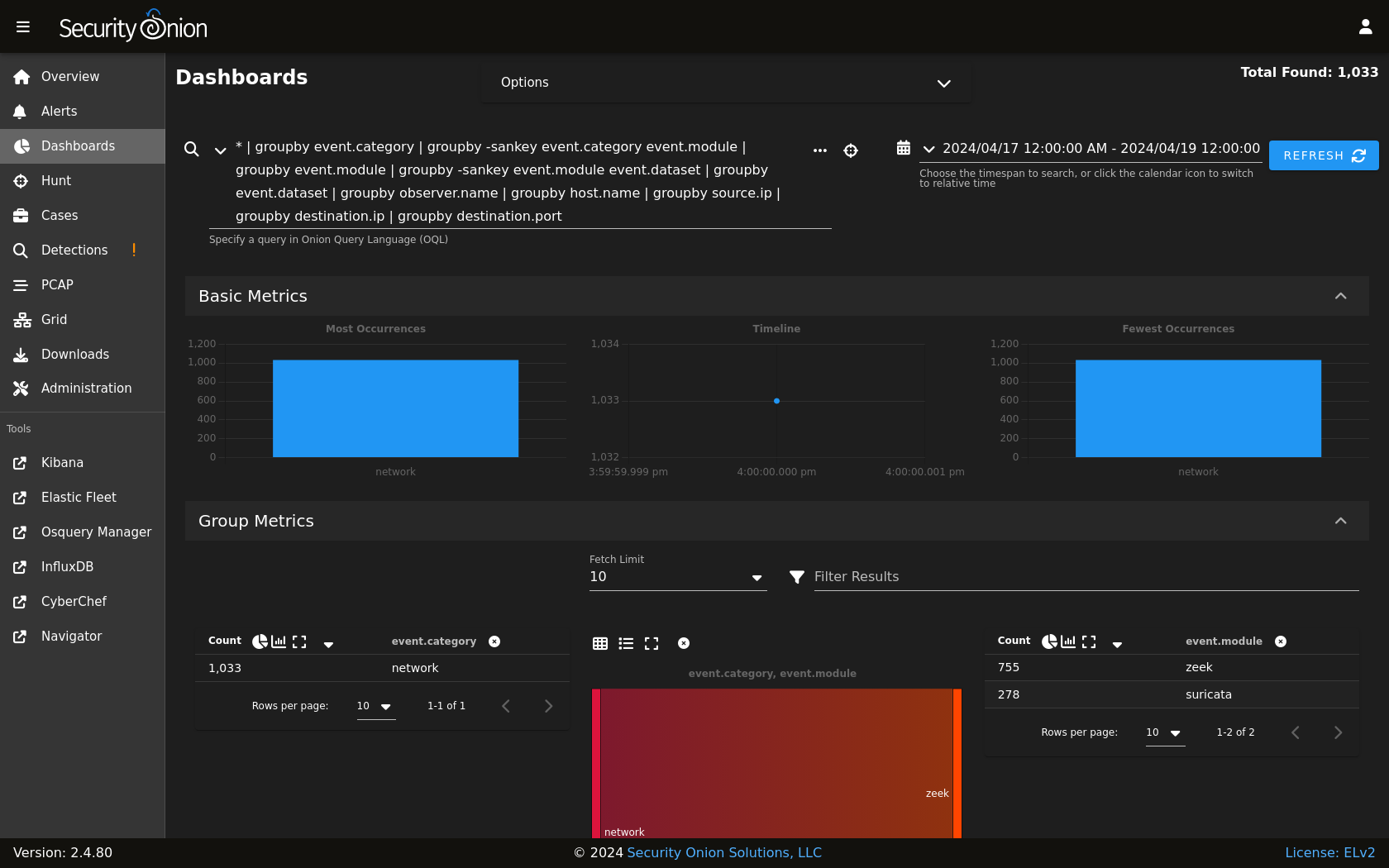Click the REFRESH button
Screen dimensions: 1389x868
point(1324,155)
